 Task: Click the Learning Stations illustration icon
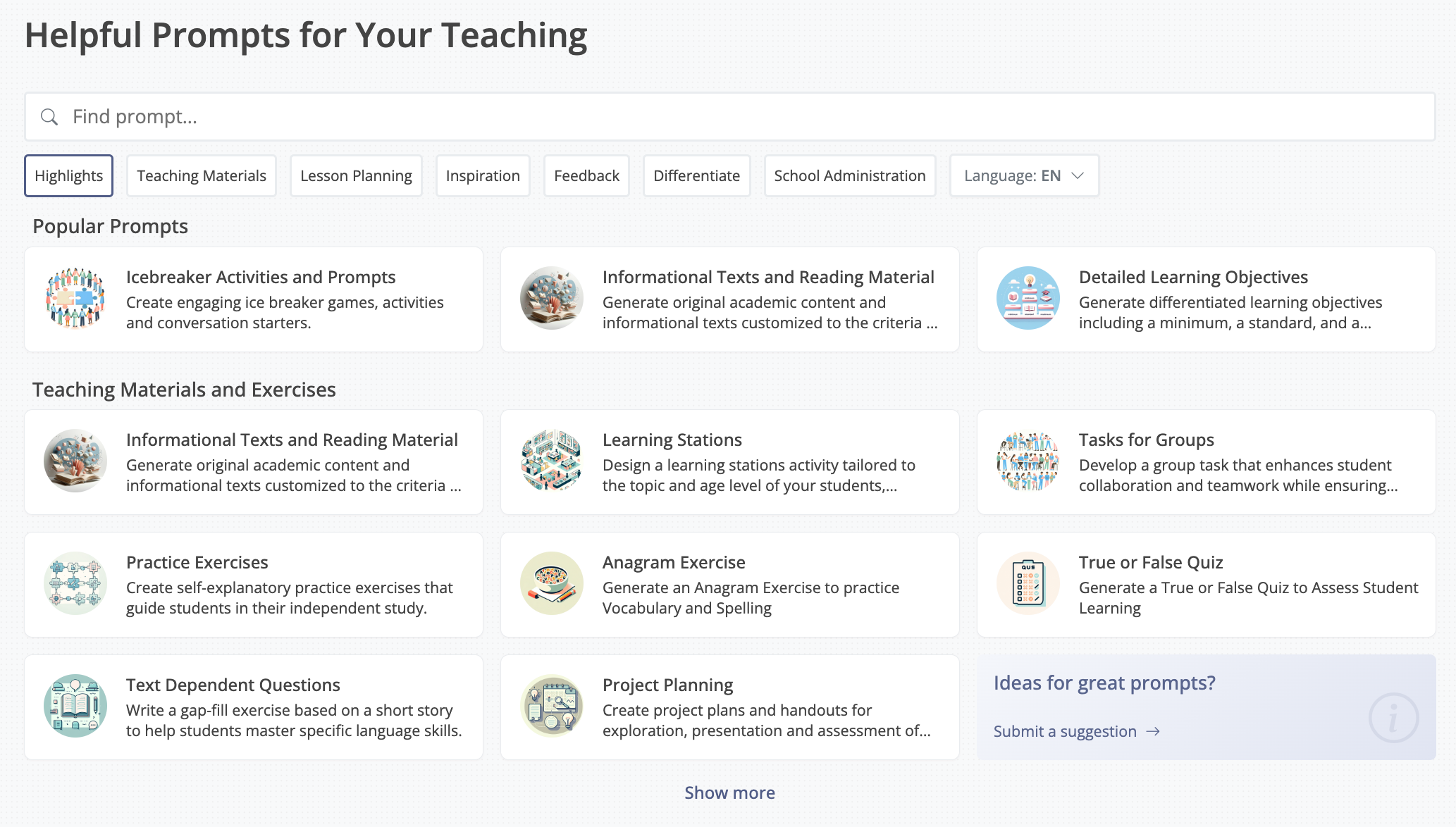(x=552, y=461)
